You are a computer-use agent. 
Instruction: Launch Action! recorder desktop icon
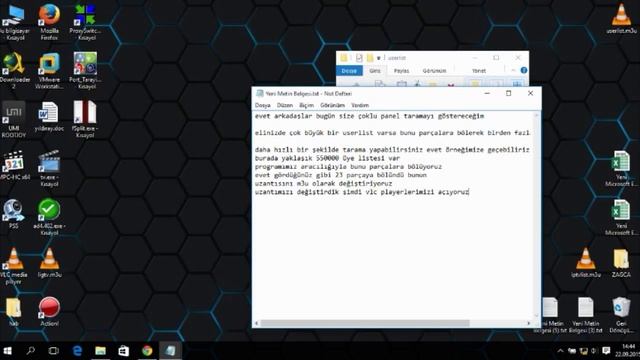point(49,311)
